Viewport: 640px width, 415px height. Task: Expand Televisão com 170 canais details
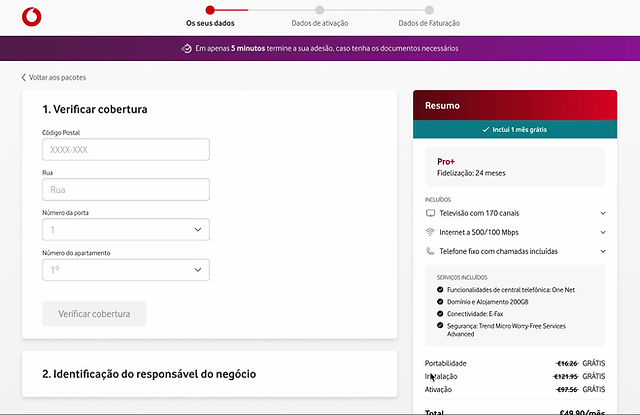[603, 213]
